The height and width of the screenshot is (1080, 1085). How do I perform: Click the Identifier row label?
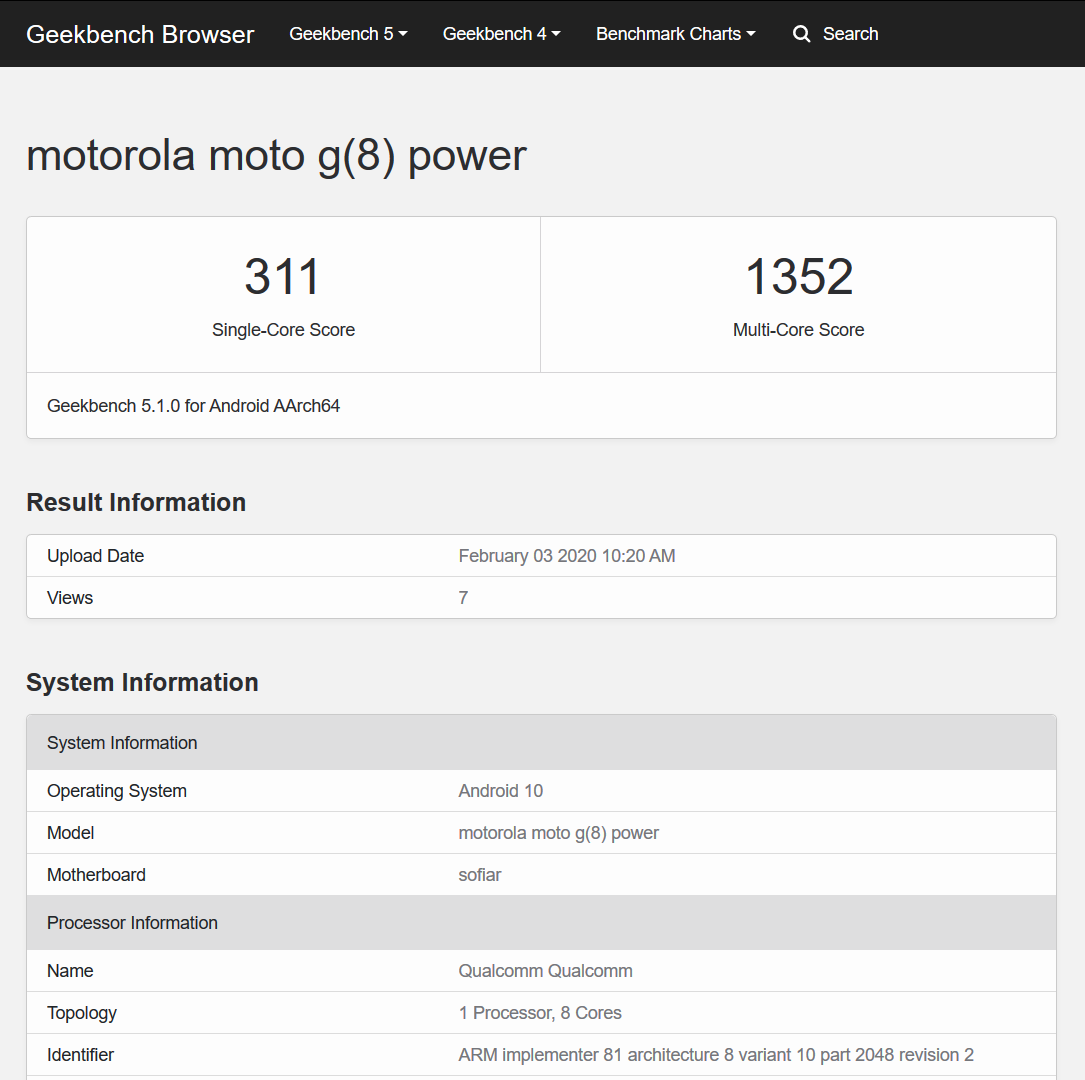(x=80, y=1055)
